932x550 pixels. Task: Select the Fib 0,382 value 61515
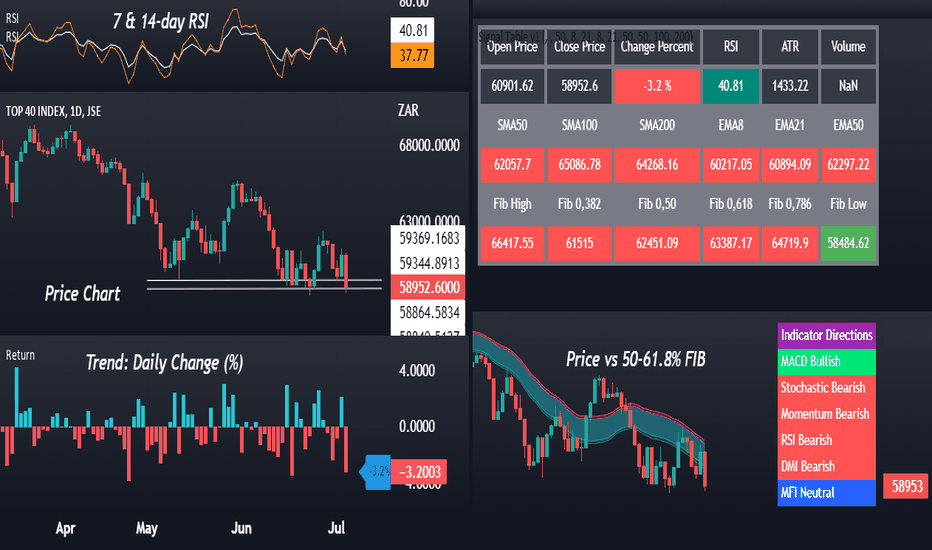pyautogui.click(x=580, y=243)
